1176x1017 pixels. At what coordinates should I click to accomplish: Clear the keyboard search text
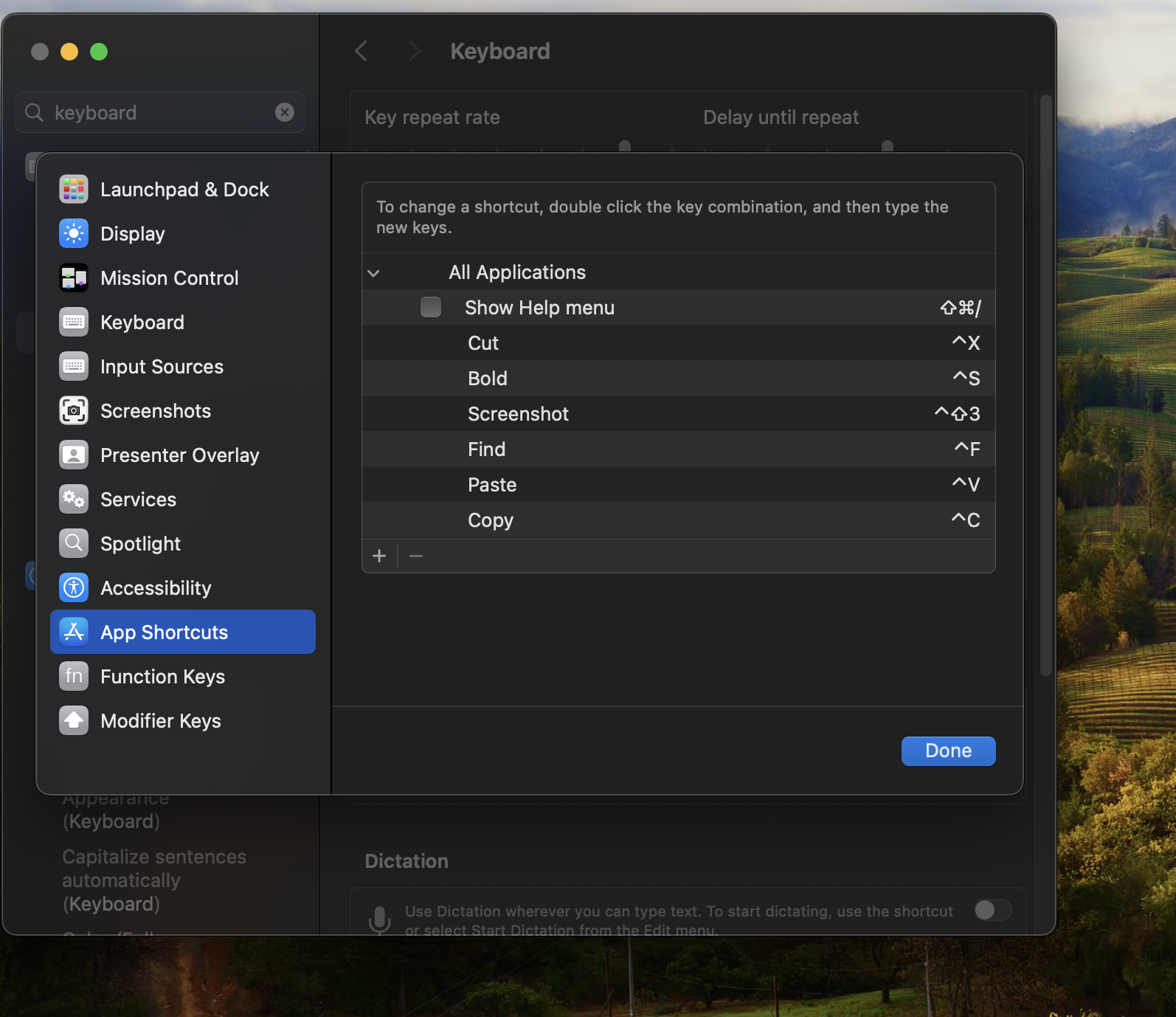[x=285, y=112]
